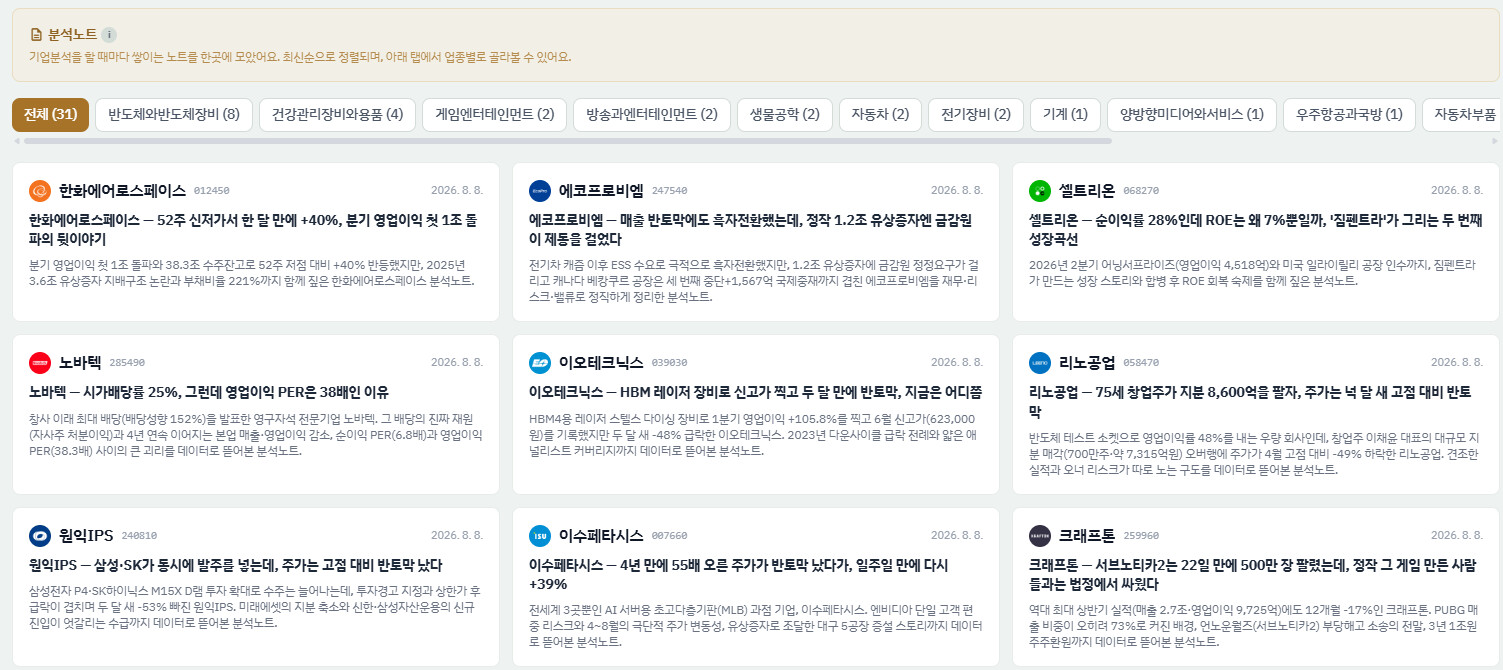Open the 크래프톤 서브노티카2 note title
This screenshot has height=670, width=1503.
[x=1252, y=576]
